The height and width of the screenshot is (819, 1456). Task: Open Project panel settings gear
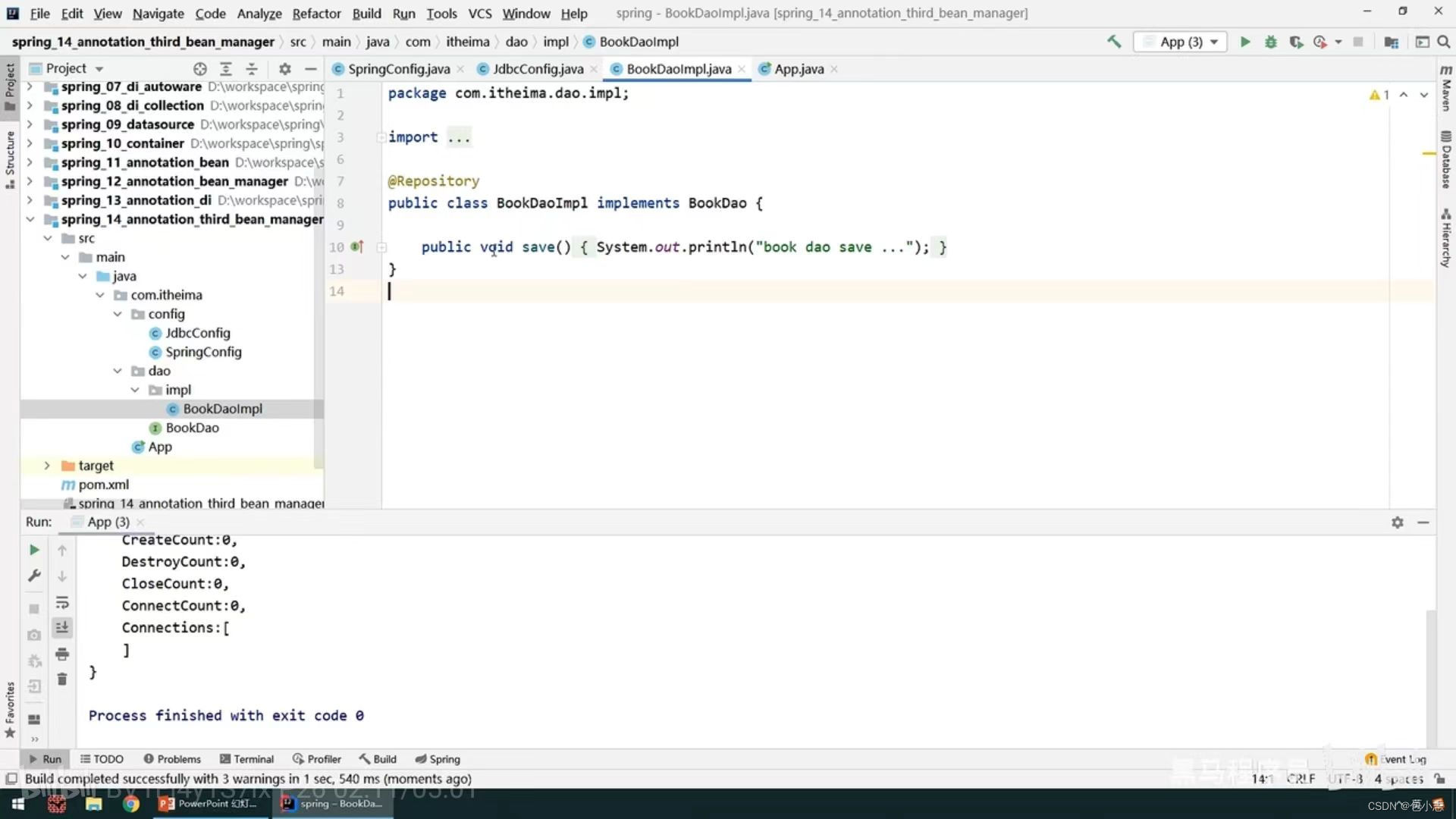285,69
